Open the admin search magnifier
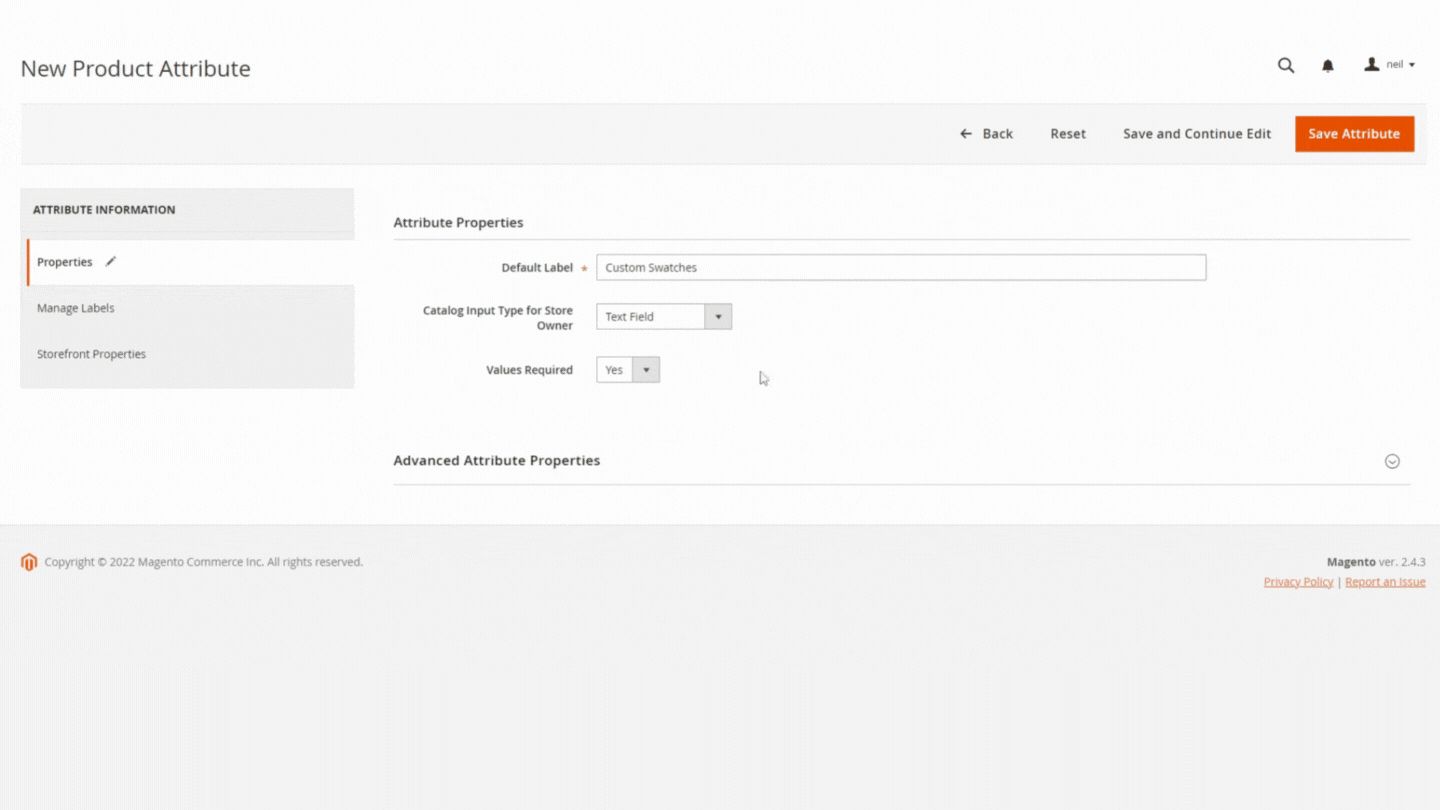 tap(1285, 65)
